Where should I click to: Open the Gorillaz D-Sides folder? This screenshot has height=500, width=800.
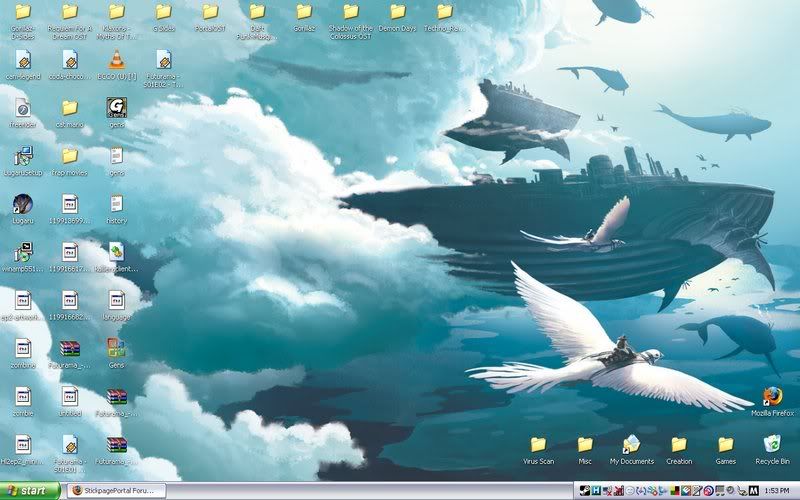[23, 12]
